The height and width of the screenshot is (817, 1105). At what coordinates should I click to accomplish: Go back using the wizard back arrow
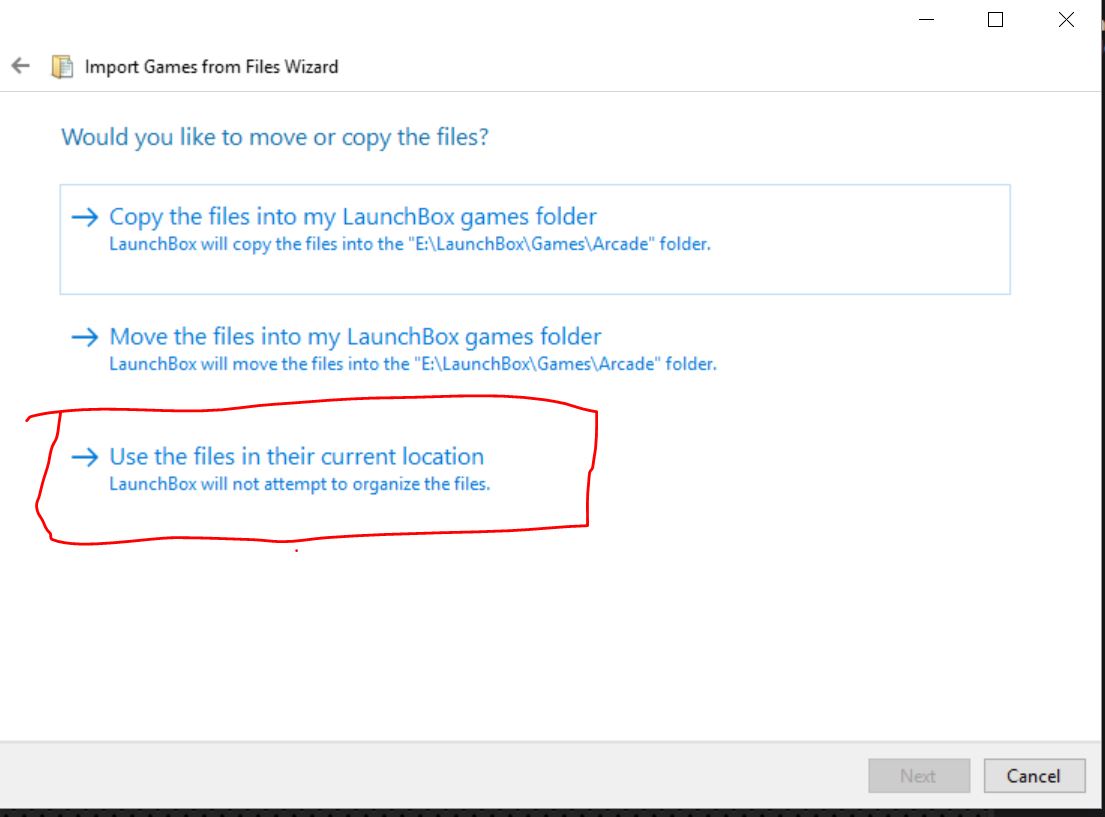(20, 66)
